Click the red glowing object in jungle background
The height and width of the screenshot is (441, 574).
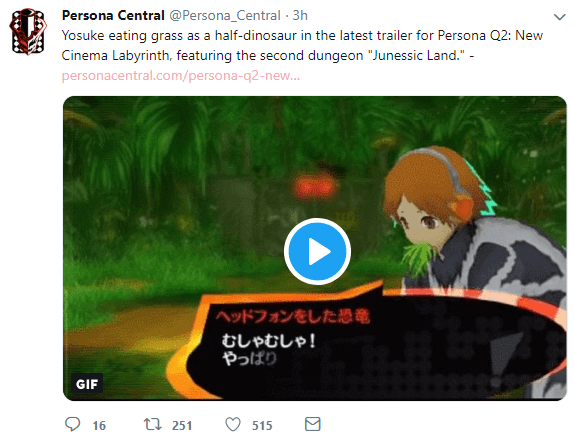313,187
